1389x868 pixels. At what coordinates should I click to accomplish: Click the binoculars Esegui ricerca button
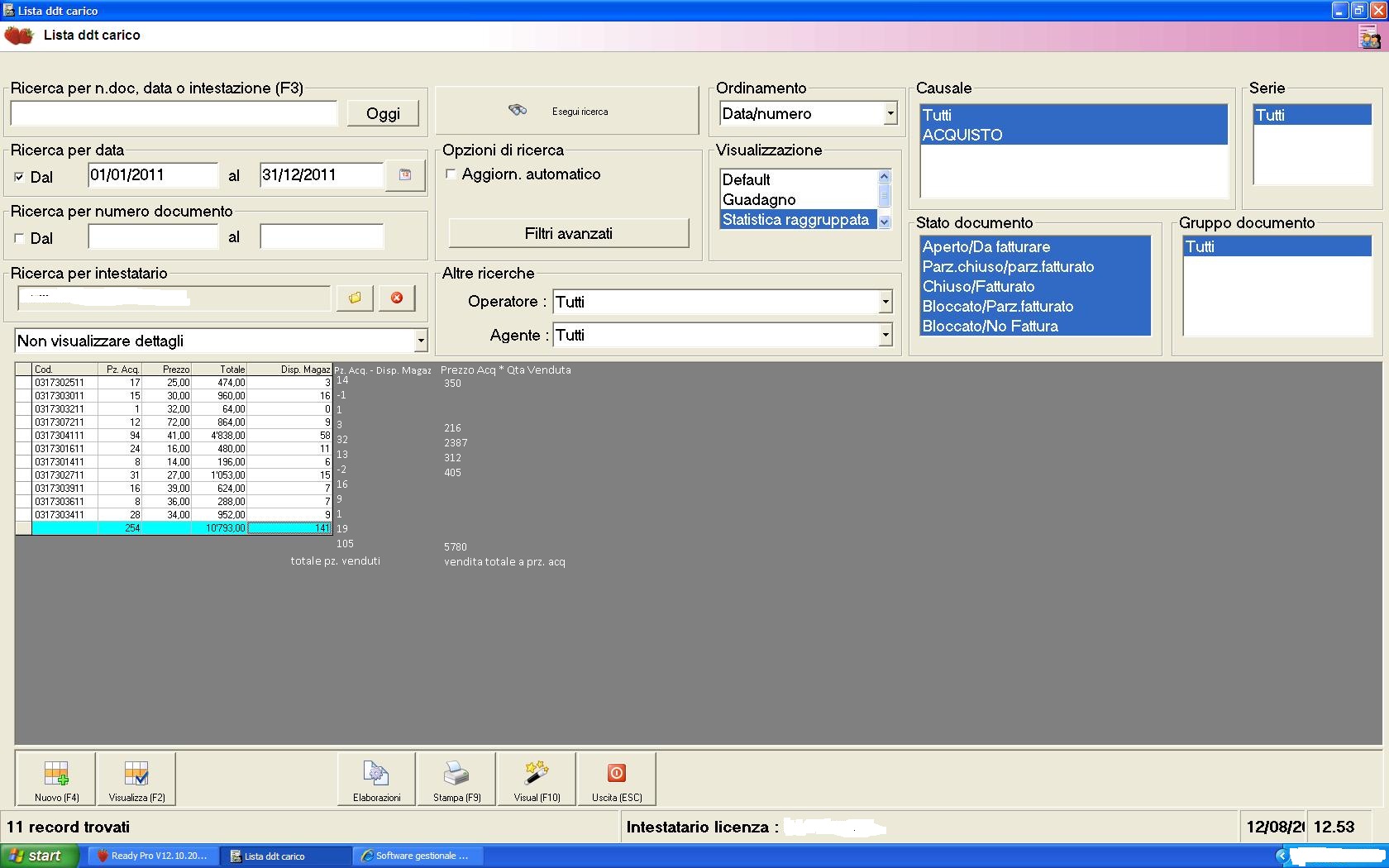point(567,111)
